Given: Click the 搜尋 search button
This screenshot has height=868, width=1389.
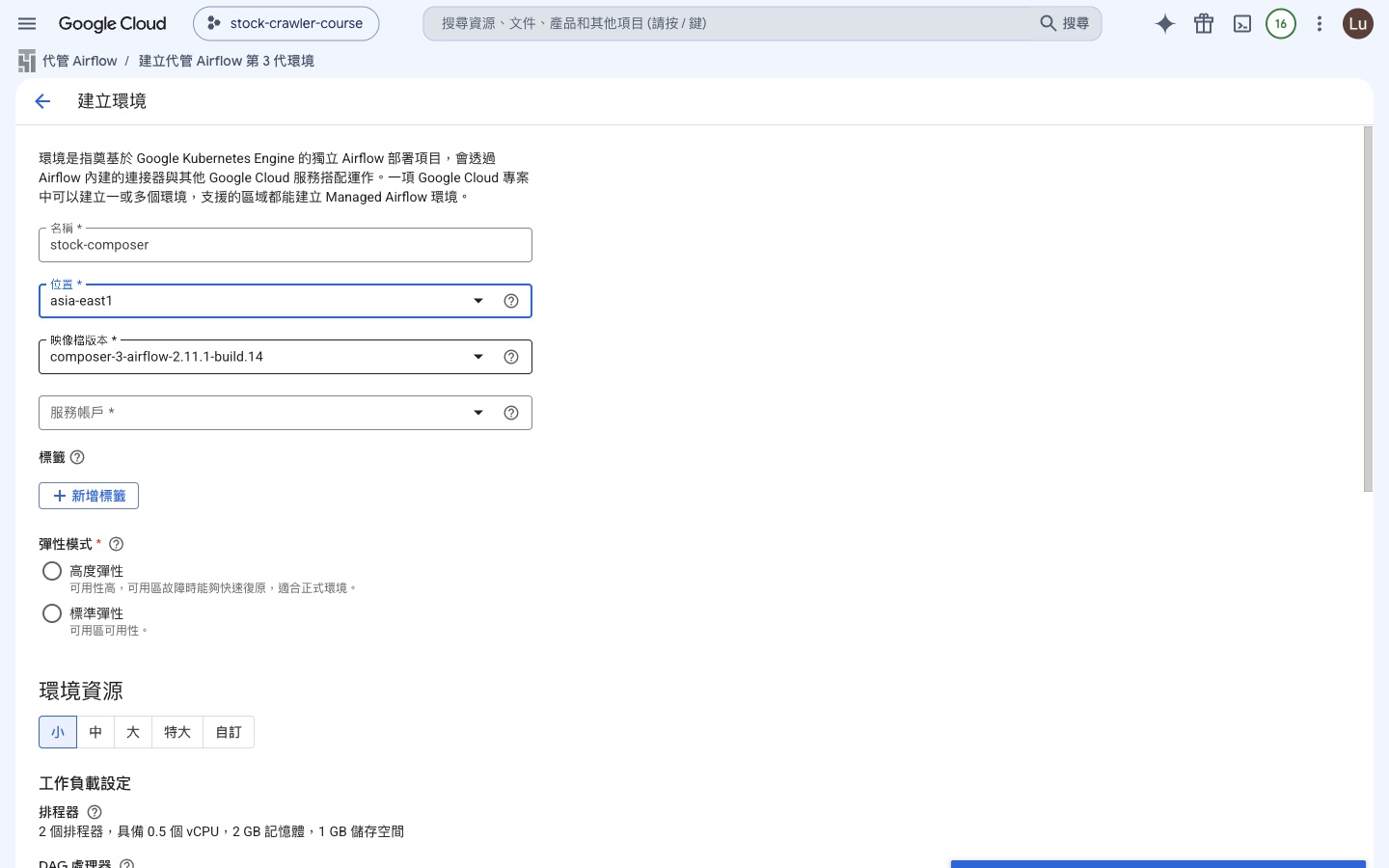Looking at the screenshot, I should (1065, 23).
